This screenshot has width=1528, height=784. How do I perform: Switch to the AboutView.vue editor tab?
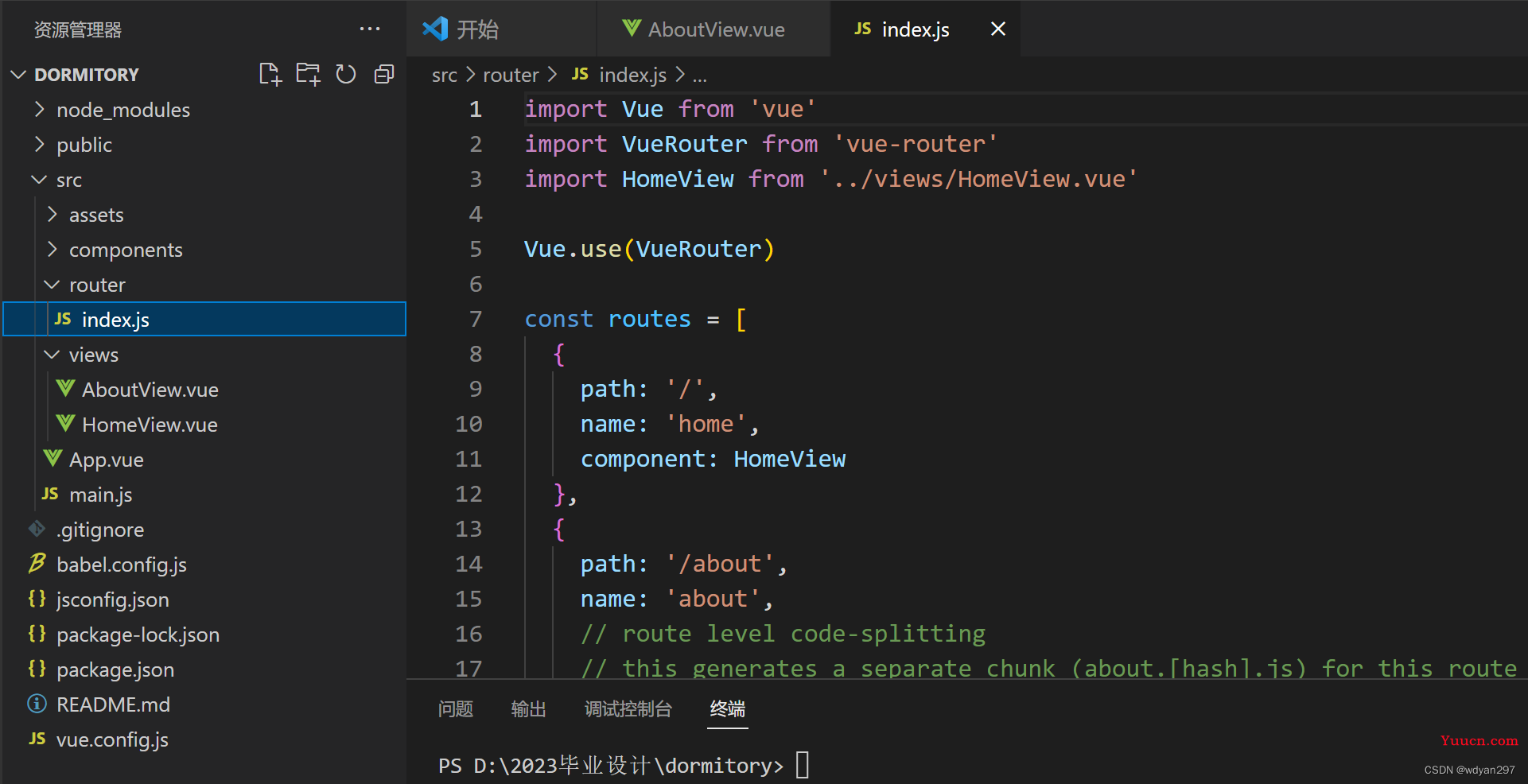click(x=713, y=29)
